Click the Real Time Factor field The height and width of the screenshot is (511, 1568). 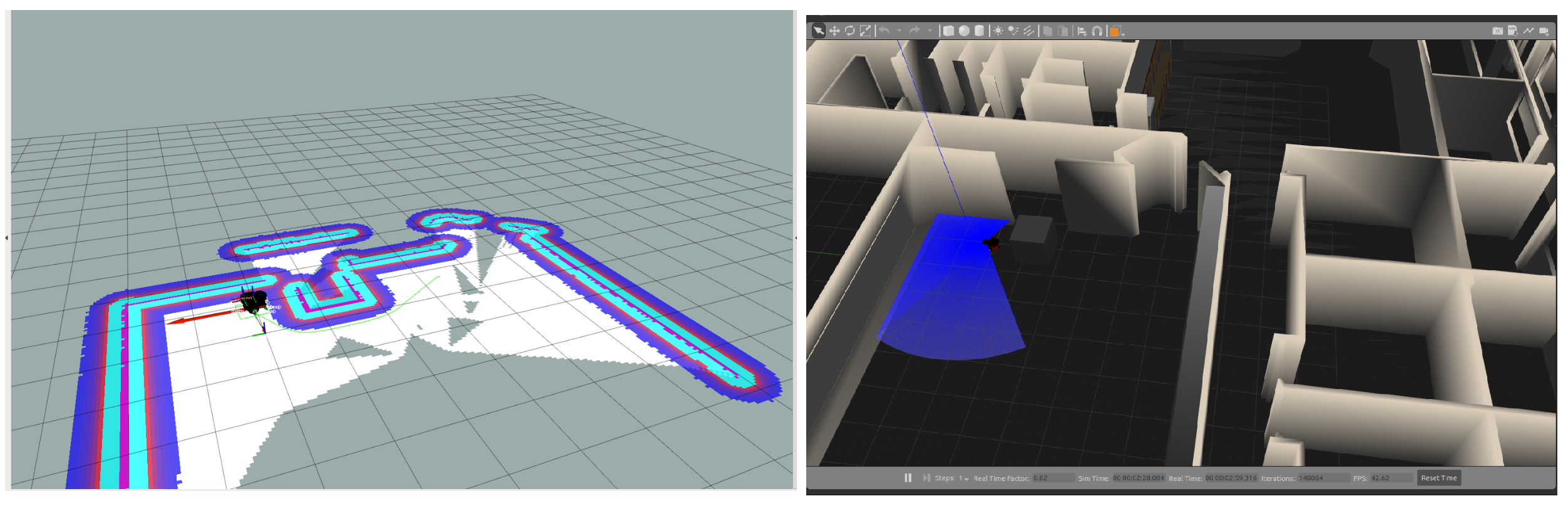pyautogui.click(x=1053, y=478)
